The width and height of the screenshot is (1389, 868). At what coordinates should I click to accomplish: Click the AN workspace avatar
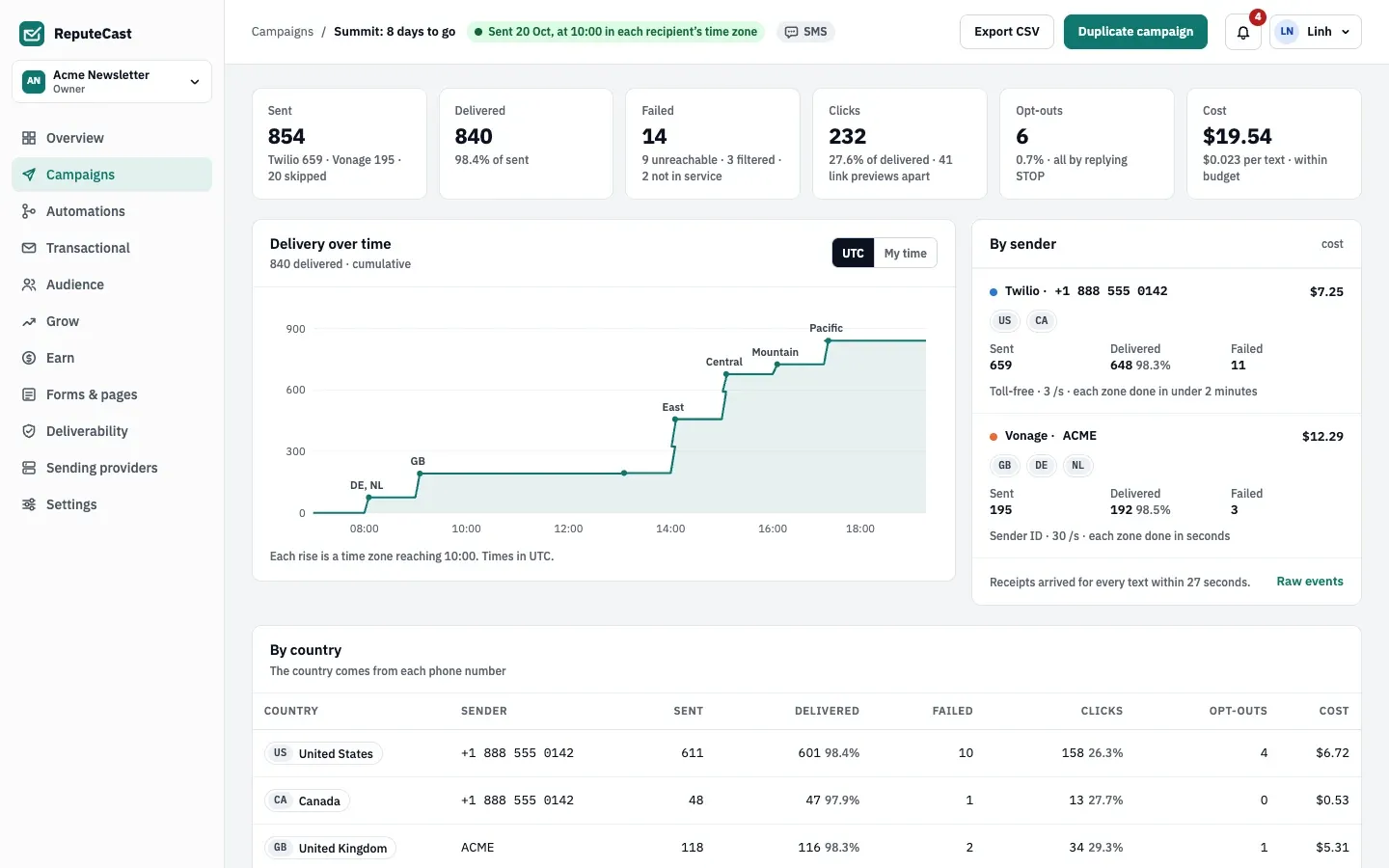coord(34,81)
